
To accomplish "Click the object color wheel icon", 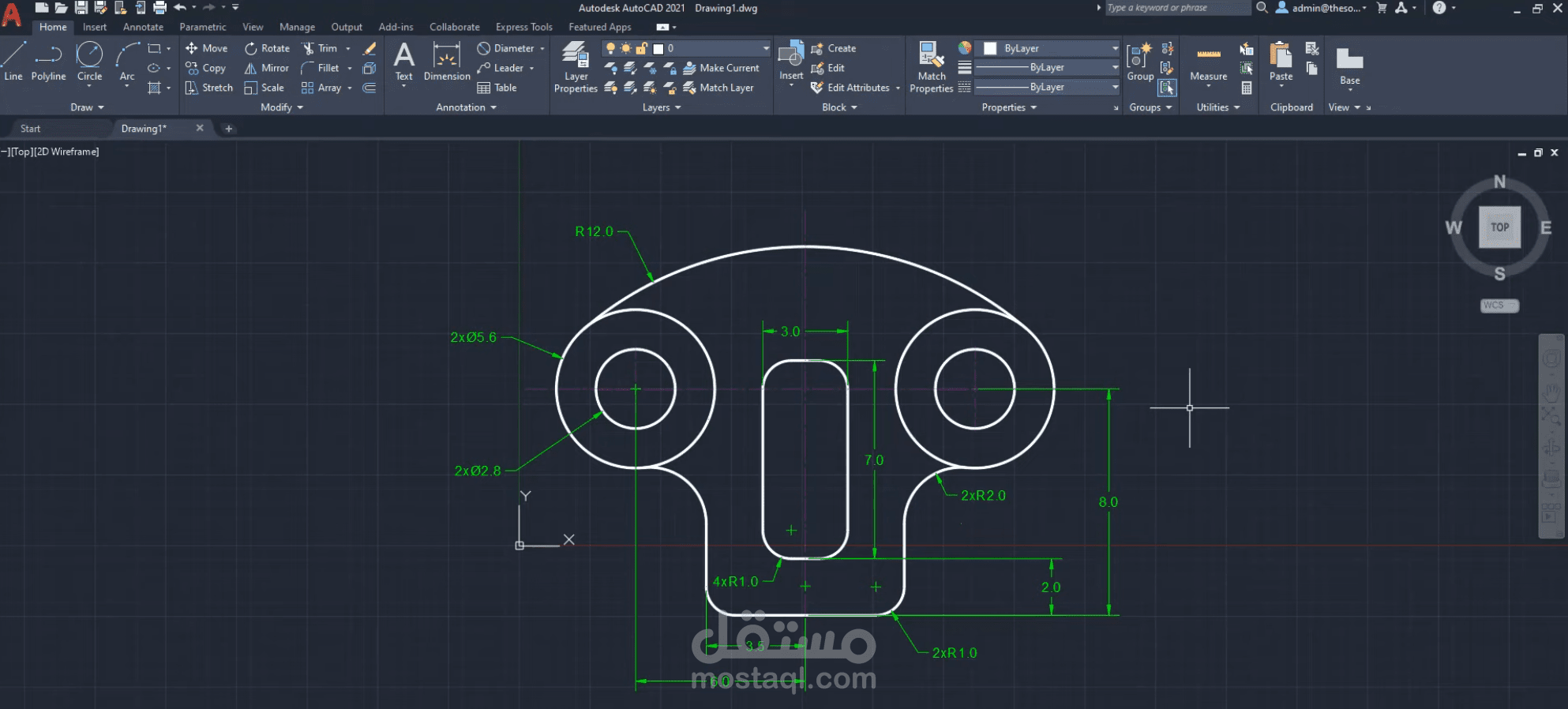I will [964, 48].
